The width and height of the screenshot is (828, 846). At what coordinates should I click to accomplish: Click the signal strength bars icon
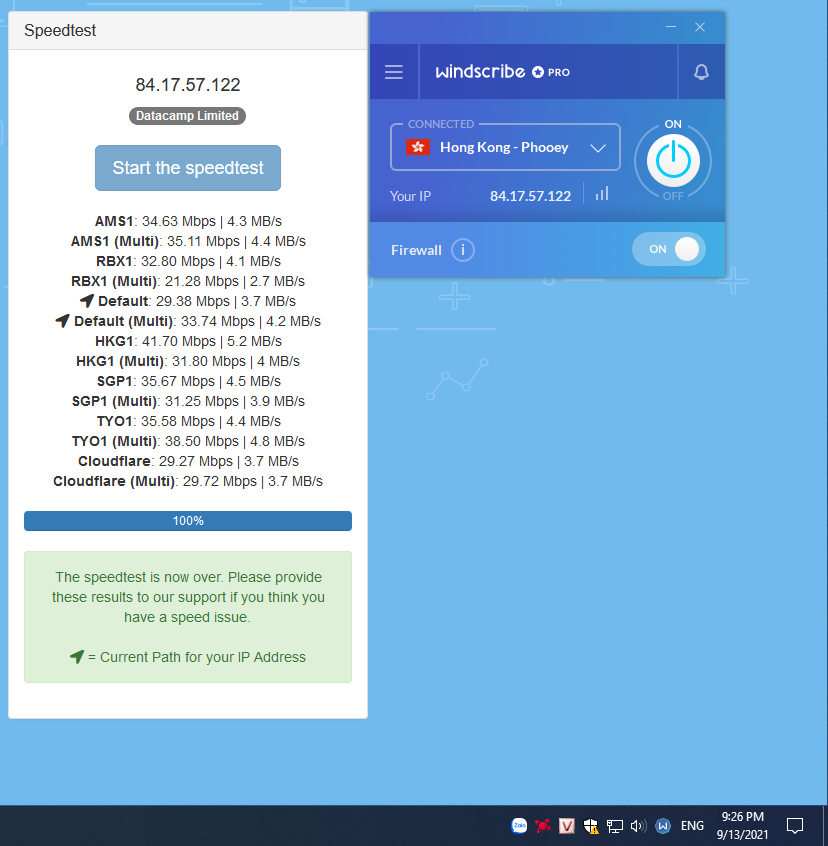point(602,194)
